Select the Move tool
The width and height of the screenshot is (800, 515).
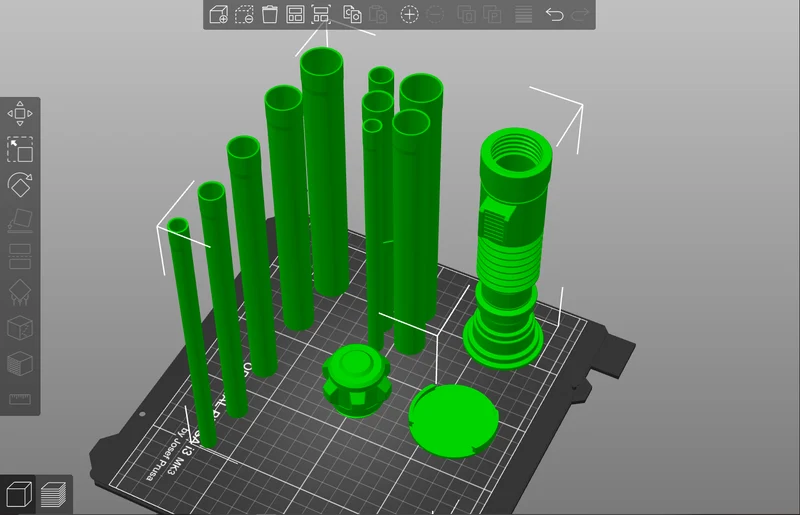pyautogui.click(x=20, y=113)
